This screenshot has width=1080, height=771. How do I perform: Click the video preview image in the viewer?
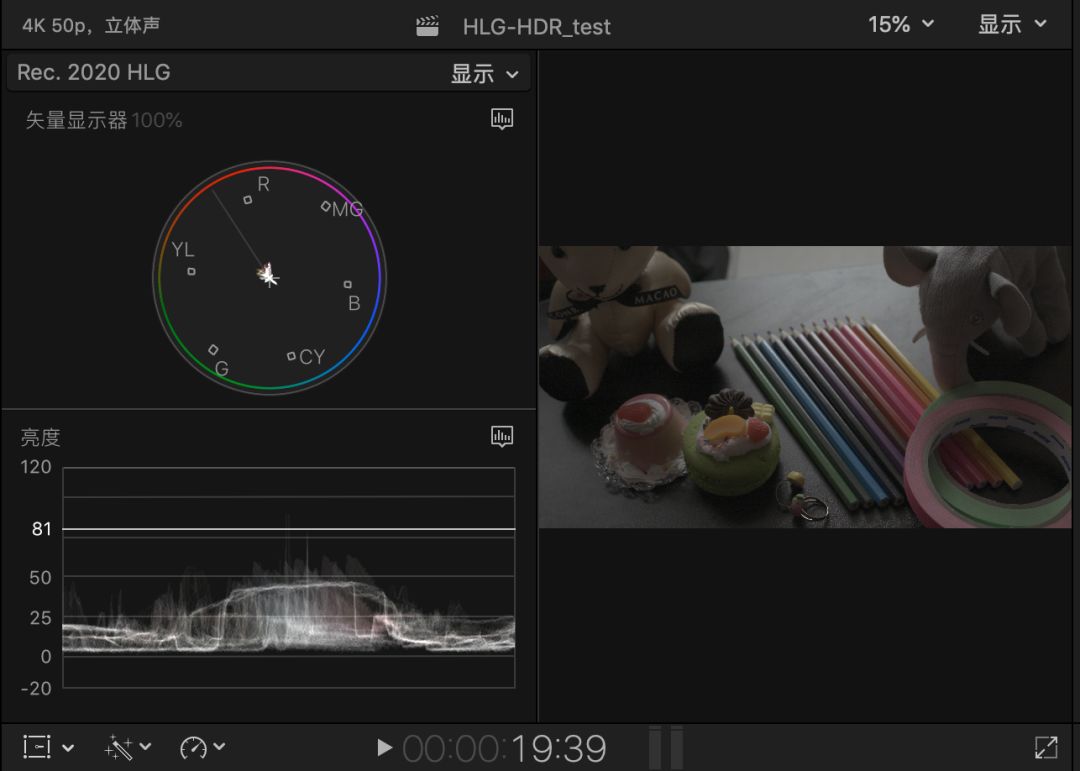click(x=808, y=387)
